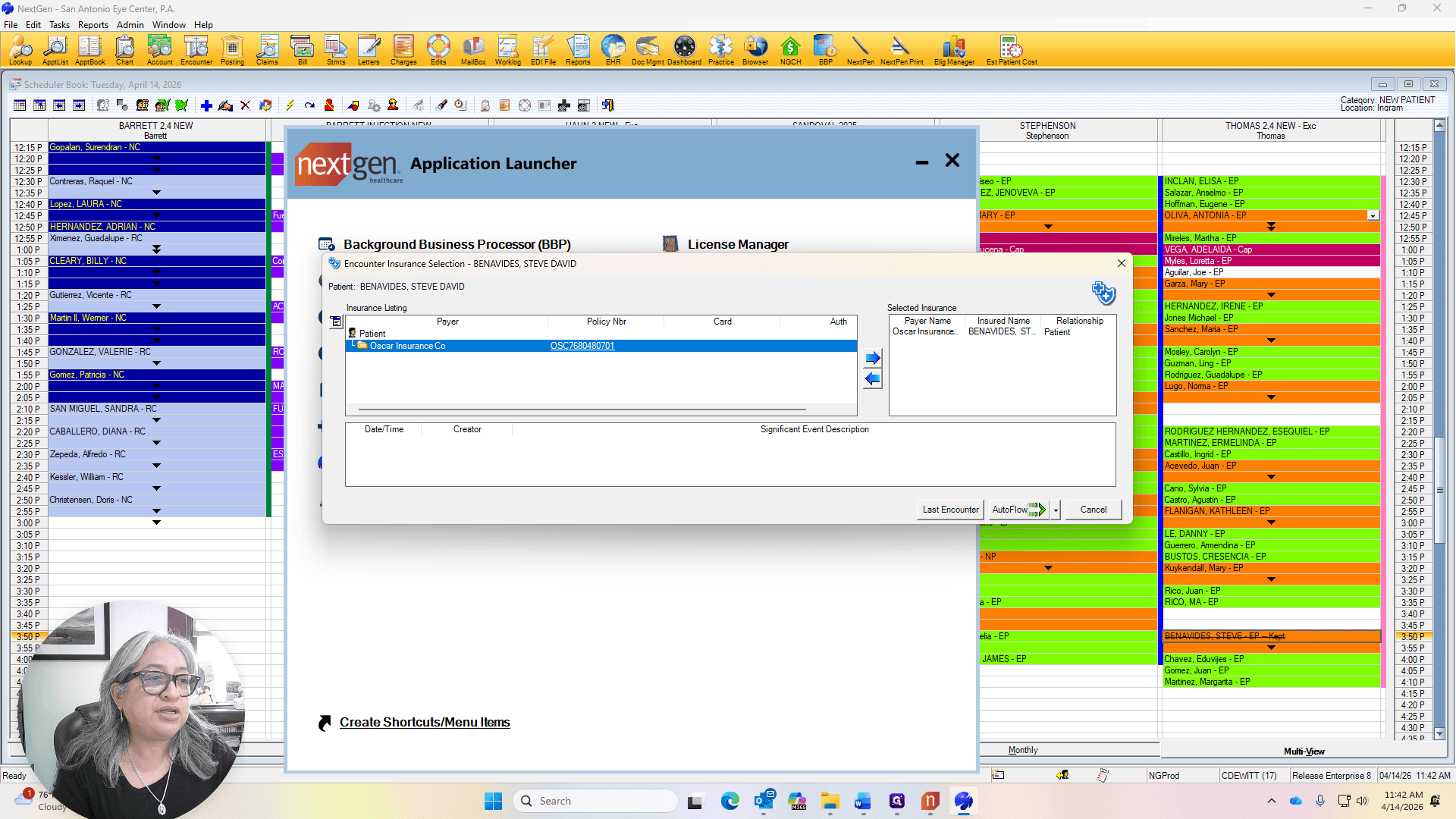The image size is (1456, 819).
Task: Click the Last Encounter button
Action: click(x=950, y=510)
